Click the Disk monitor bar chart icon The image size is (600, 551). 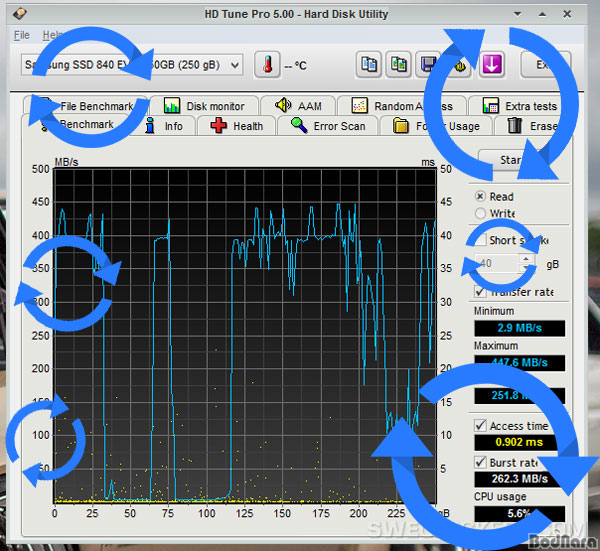(172, 105)
